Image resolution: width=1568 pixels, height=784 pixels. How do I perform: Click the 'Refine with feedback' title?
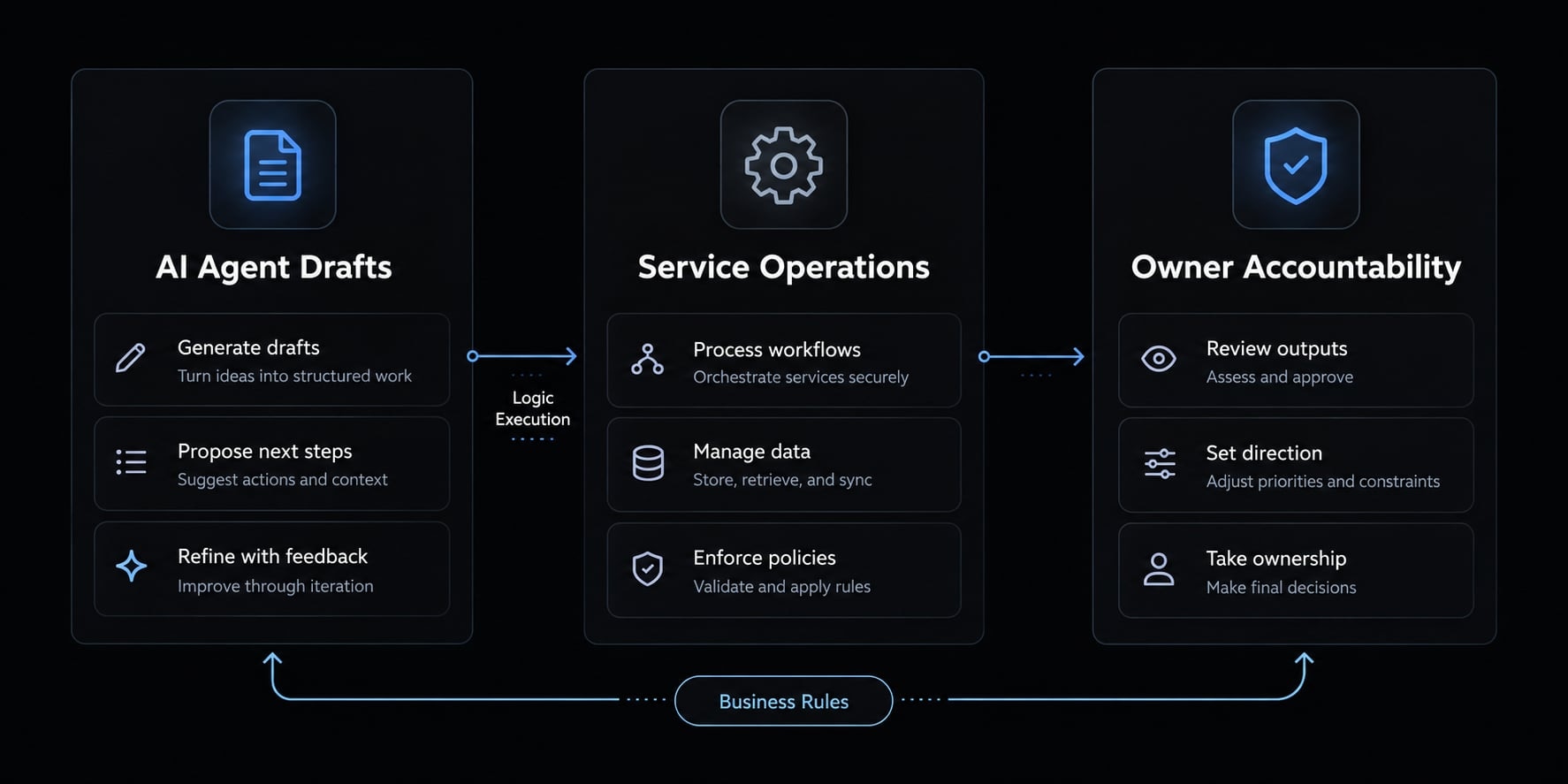[x=272, y=556]
